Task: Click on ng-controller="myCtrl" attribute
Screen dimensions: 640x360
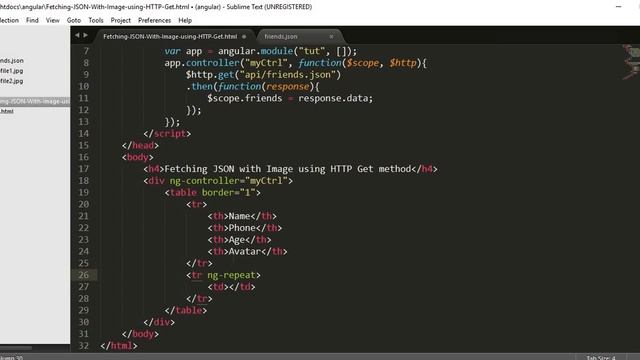Action: 229,181
